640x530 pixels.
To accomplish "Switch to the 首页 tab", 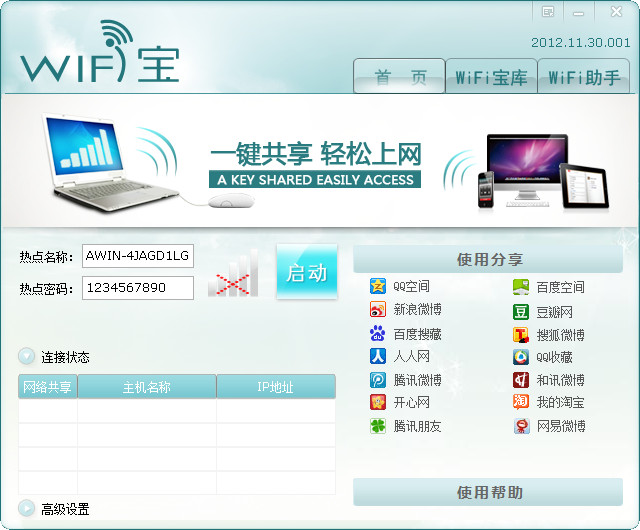I will pos(399,76).
